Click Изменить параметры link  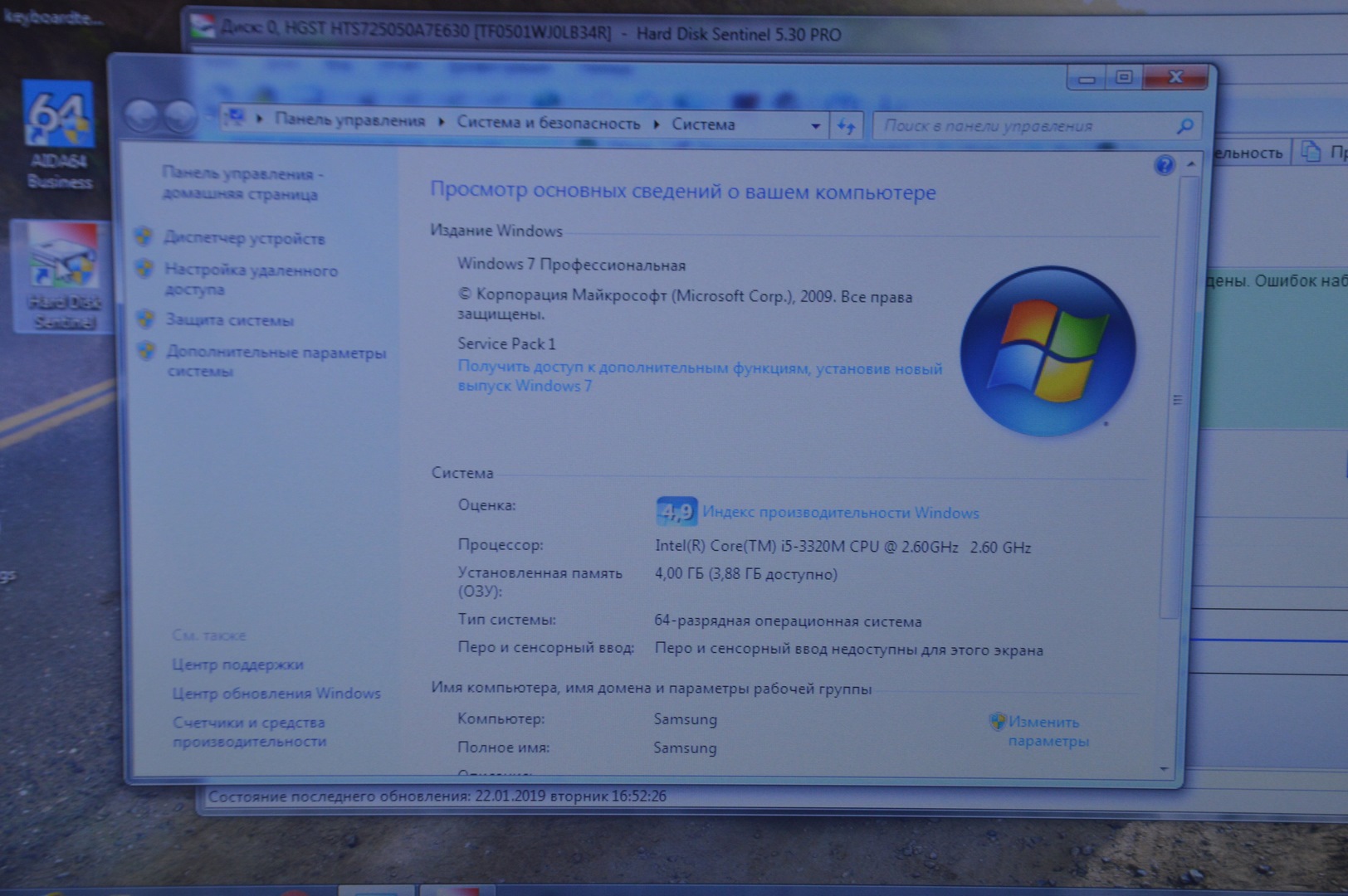[x=1046, y=731]
